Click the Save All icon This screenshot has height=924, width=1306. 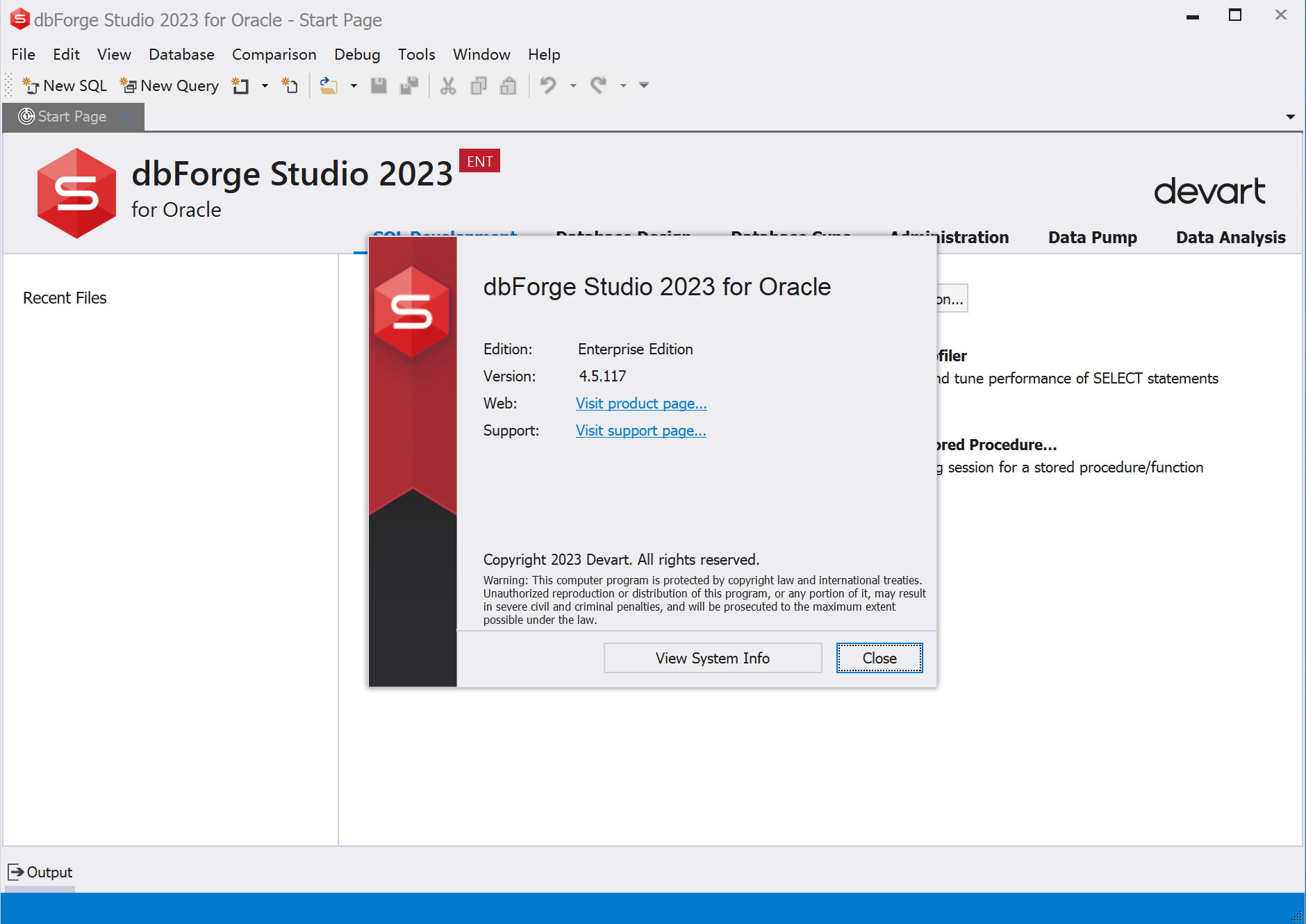click(409, 85)
